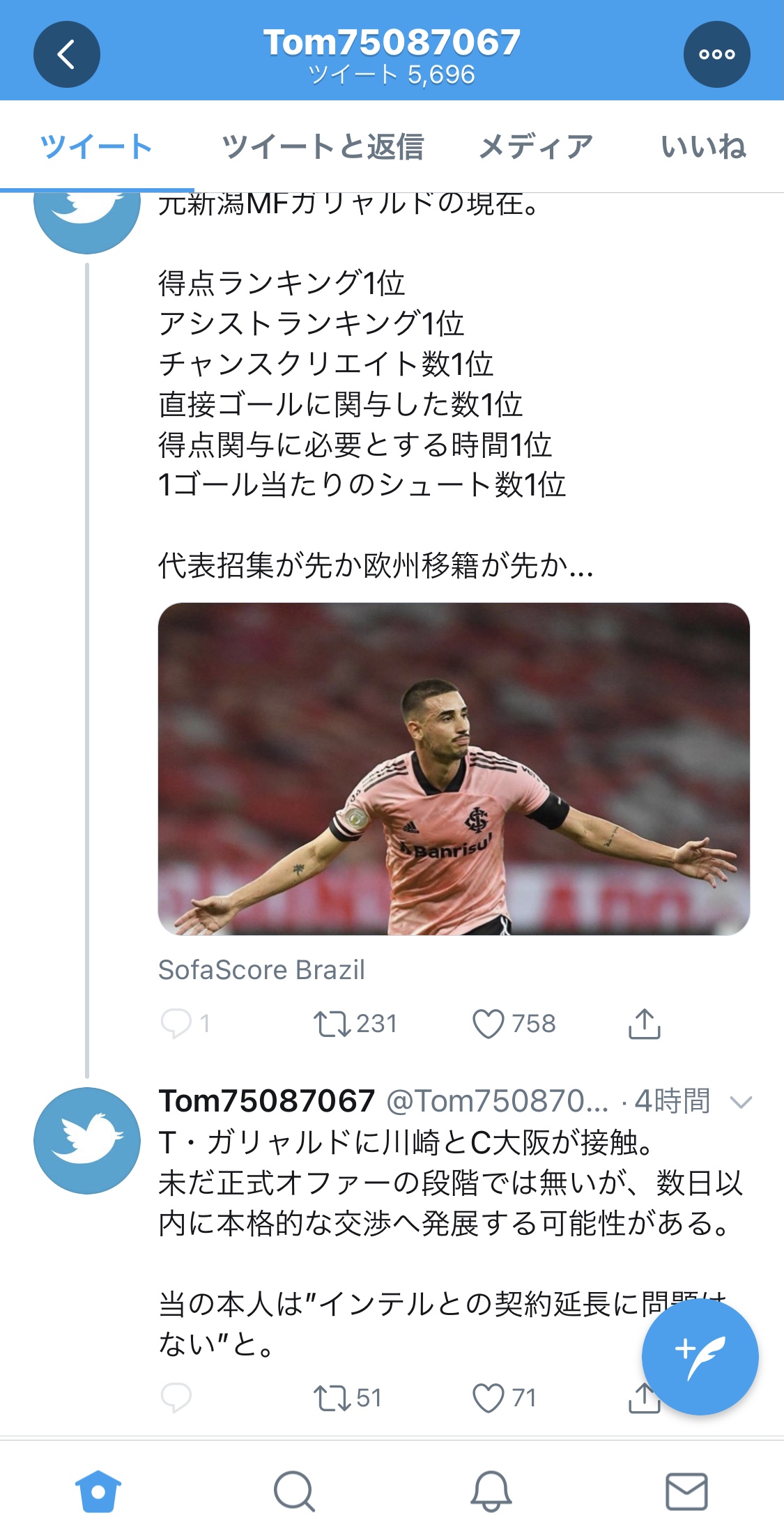Open the notifications bell tab
784x1529 pixels.
click(491, 1491)
